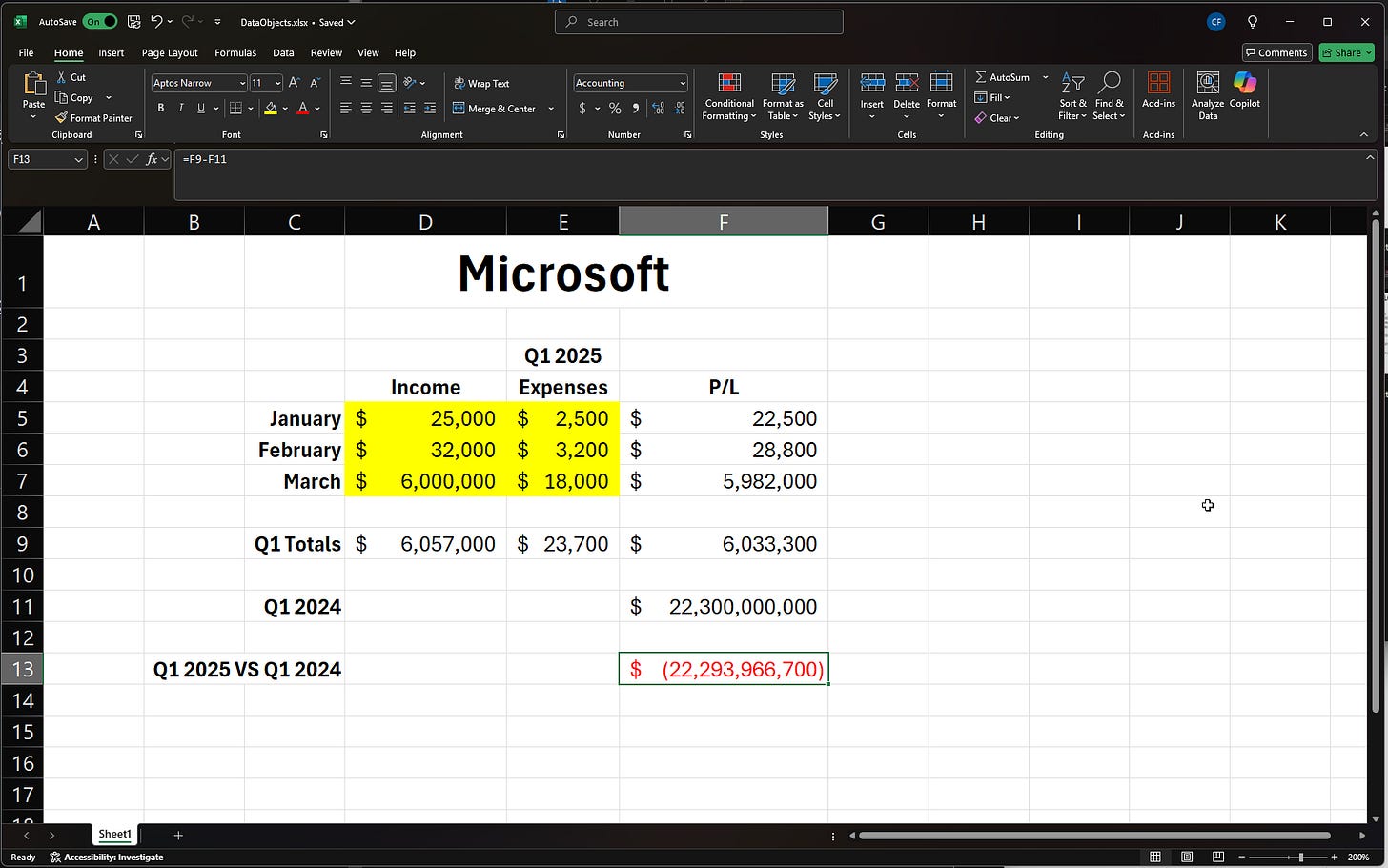
Task: Collapse the ribbon chevron
Action: 1364,134
